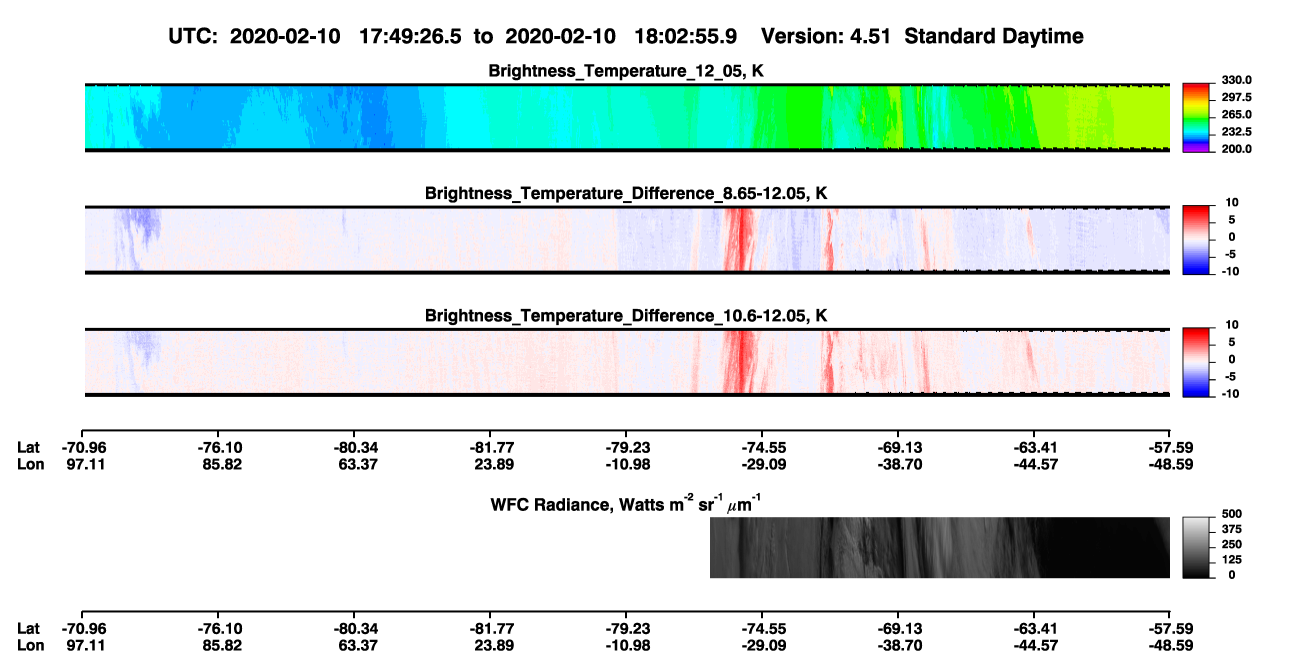Click the 265.0 colorbar label
The image size is (1300, 667).
(1236, 115)
